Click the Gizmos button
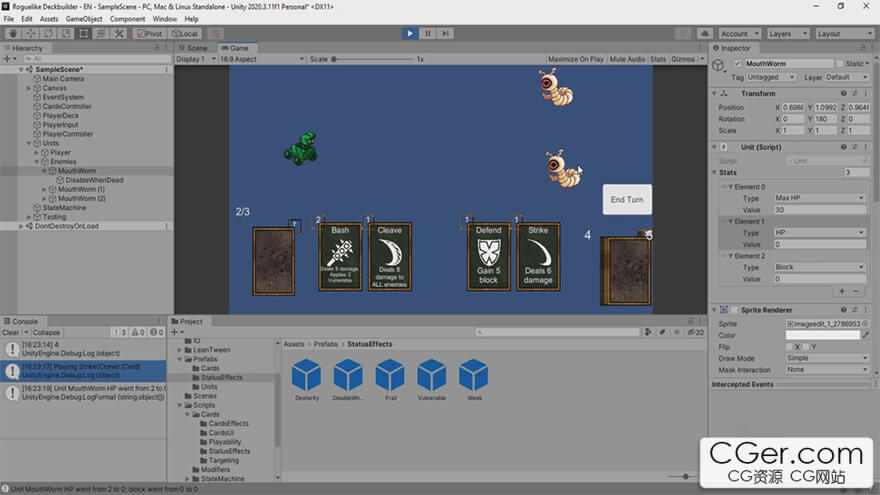The width and height of the screenshot is (880, 495). coord(683,59)
